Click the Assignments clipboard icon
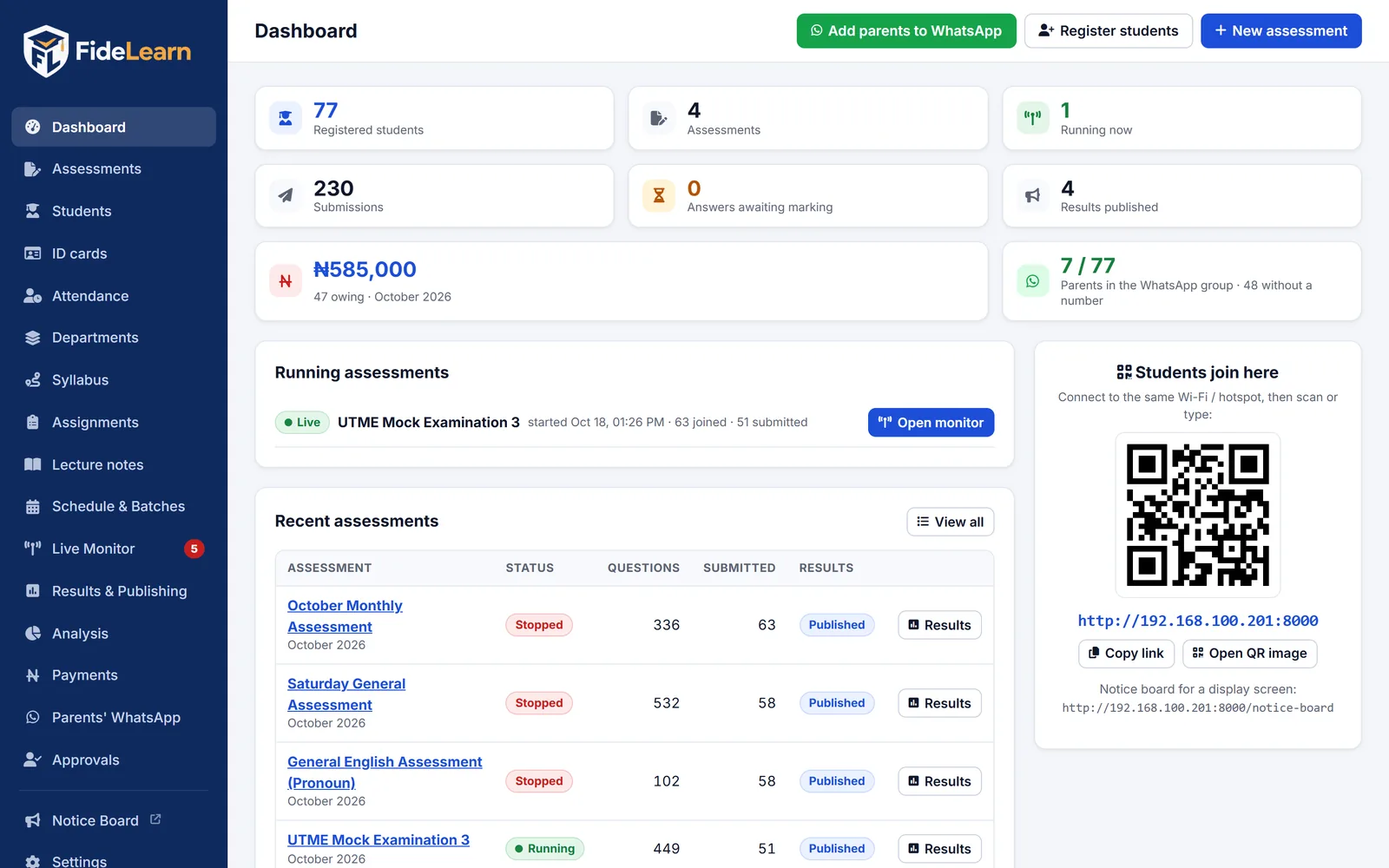1389x868 pixels. tap(33, 423)
